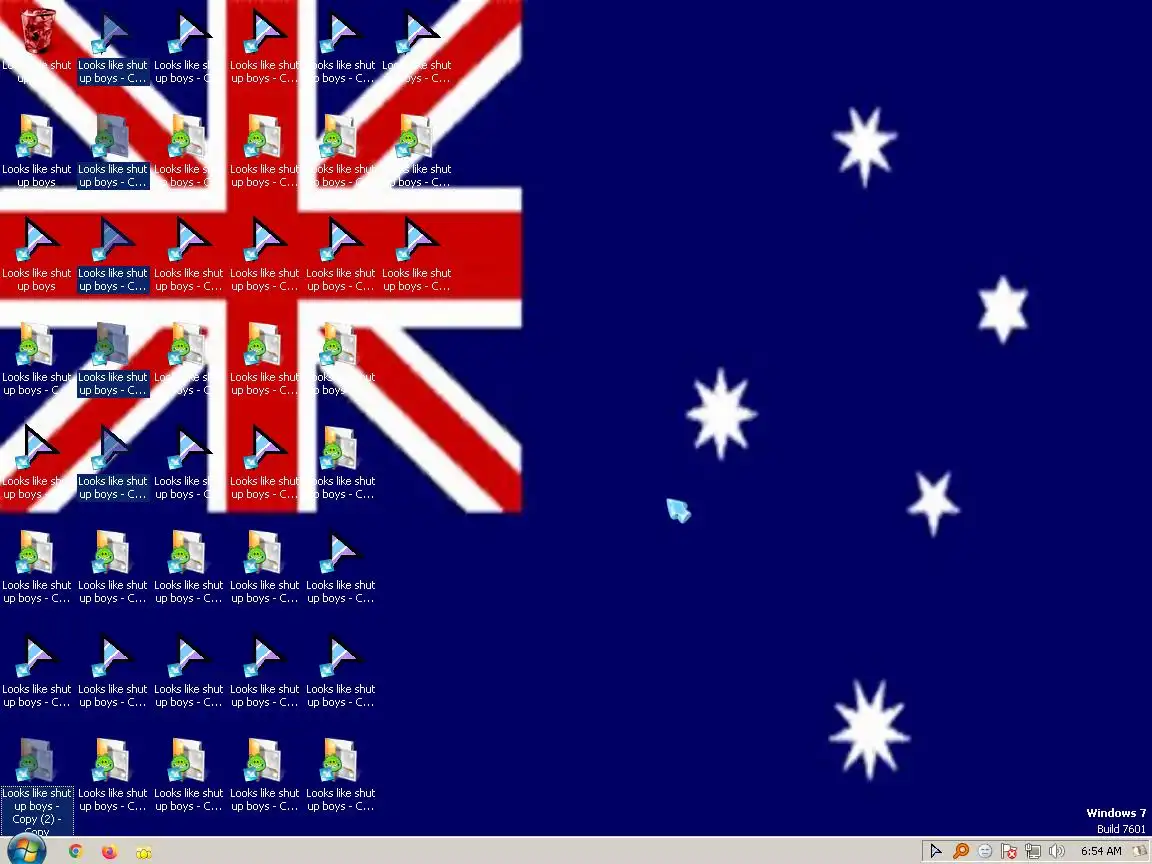This screenshot has height=864, width=1152.
Task: Click the 6:54 AM taskbar clock
Action: click(x=1101, y=852)
